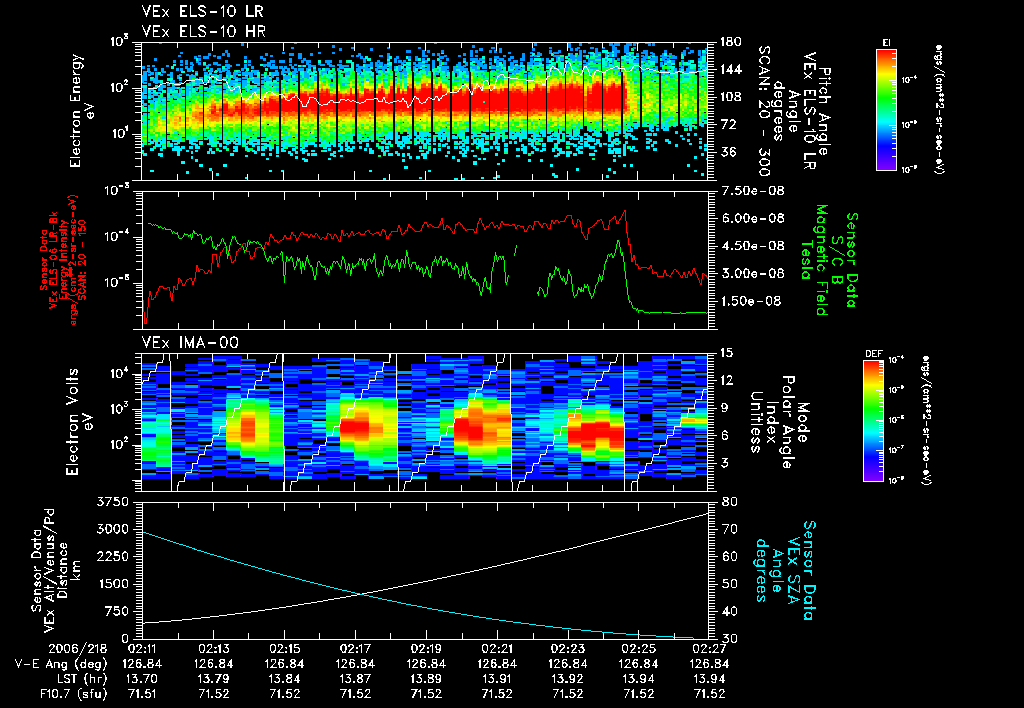Viewport: 1024px width, 708px height.
Task: Click the green 'Magnetic Field Tesla' axis label
Action: pos(814,260)
